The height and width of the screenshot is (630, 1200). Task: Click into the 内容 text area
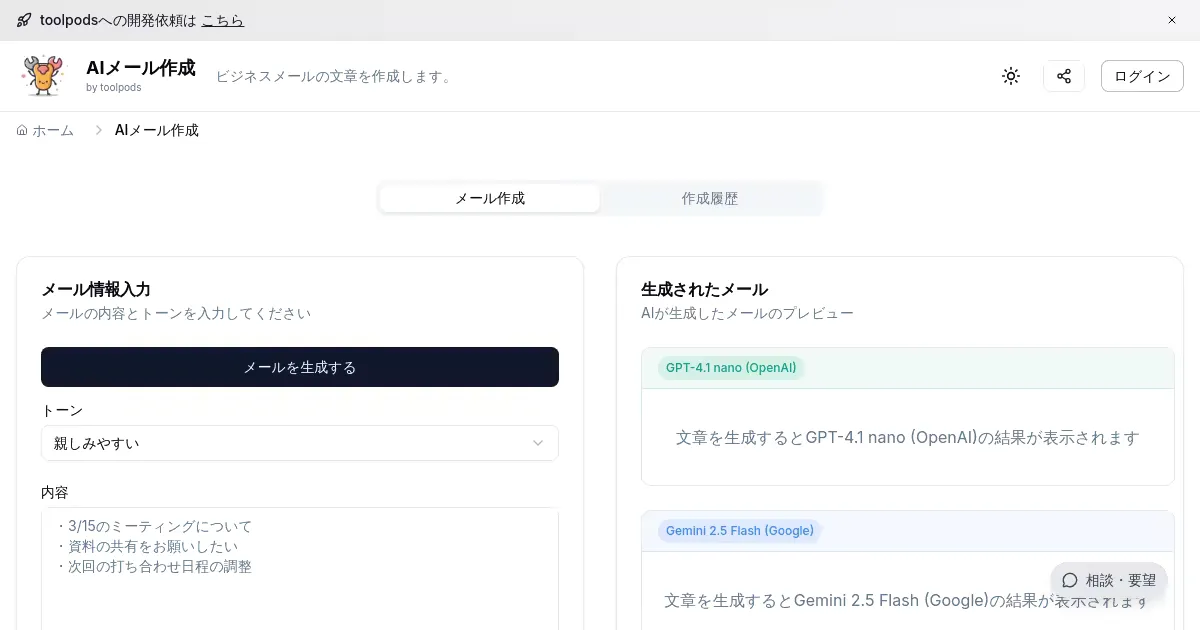click(299, 590)
